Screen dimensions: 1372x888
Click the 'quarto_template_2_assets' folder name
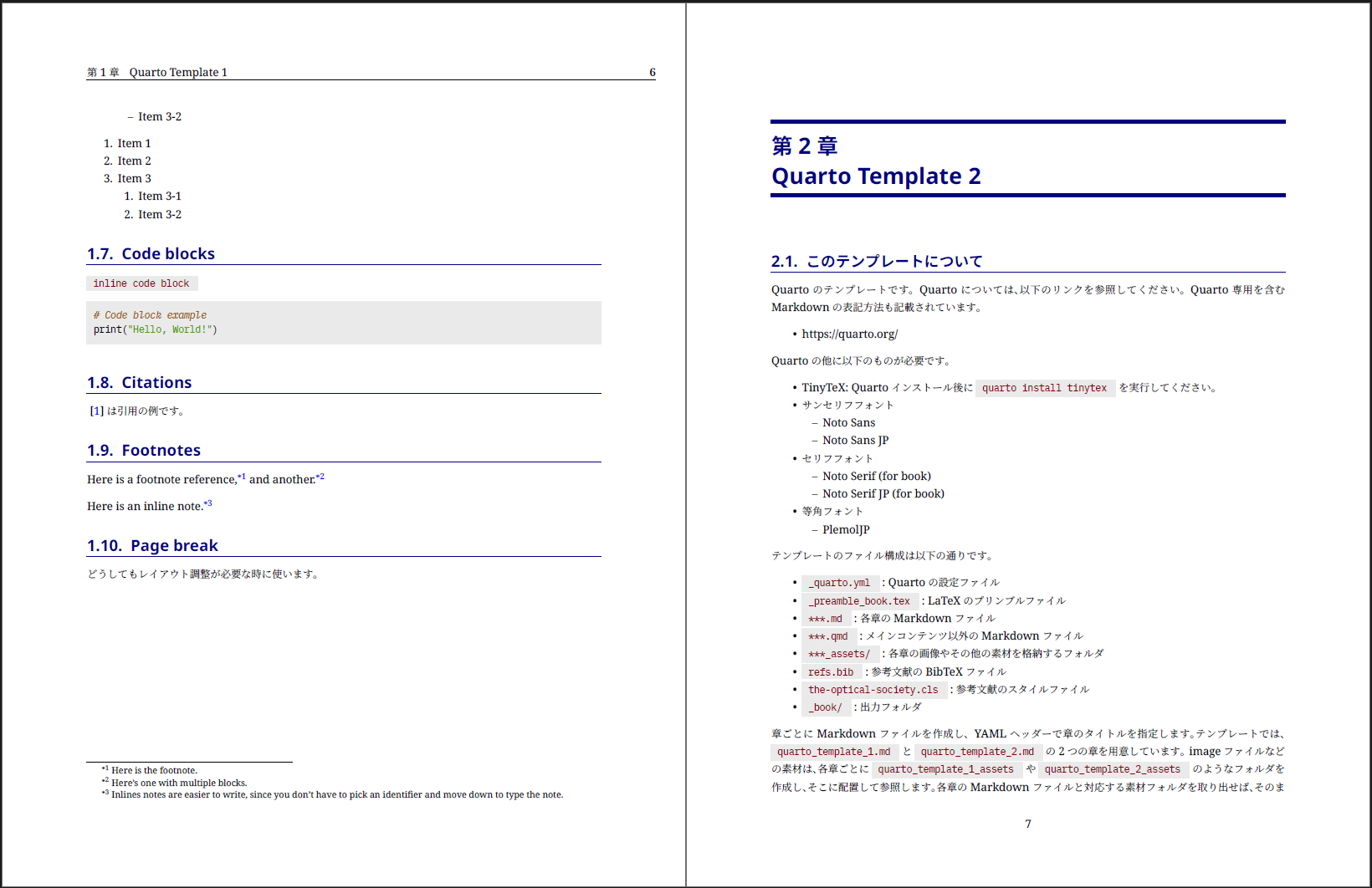(x=1113, y=769)
